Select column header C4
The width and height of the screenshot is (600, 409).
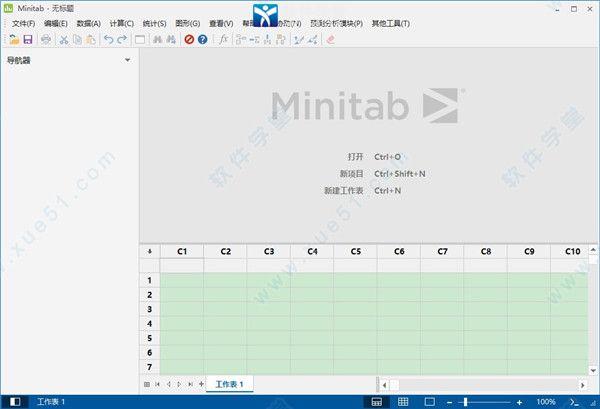tap(312, 251)
